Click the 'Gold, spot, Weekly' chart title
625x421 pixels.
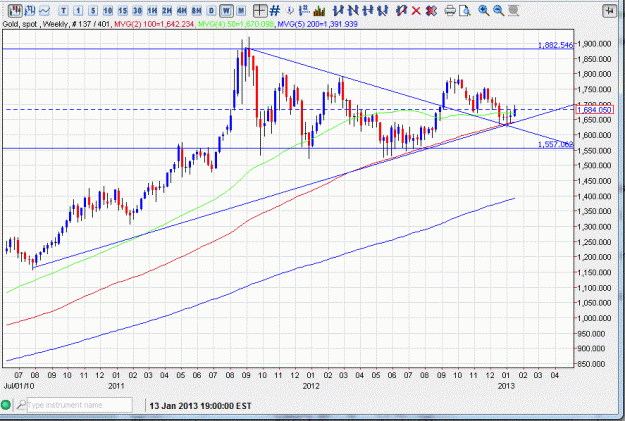click(x=35, y=24)
